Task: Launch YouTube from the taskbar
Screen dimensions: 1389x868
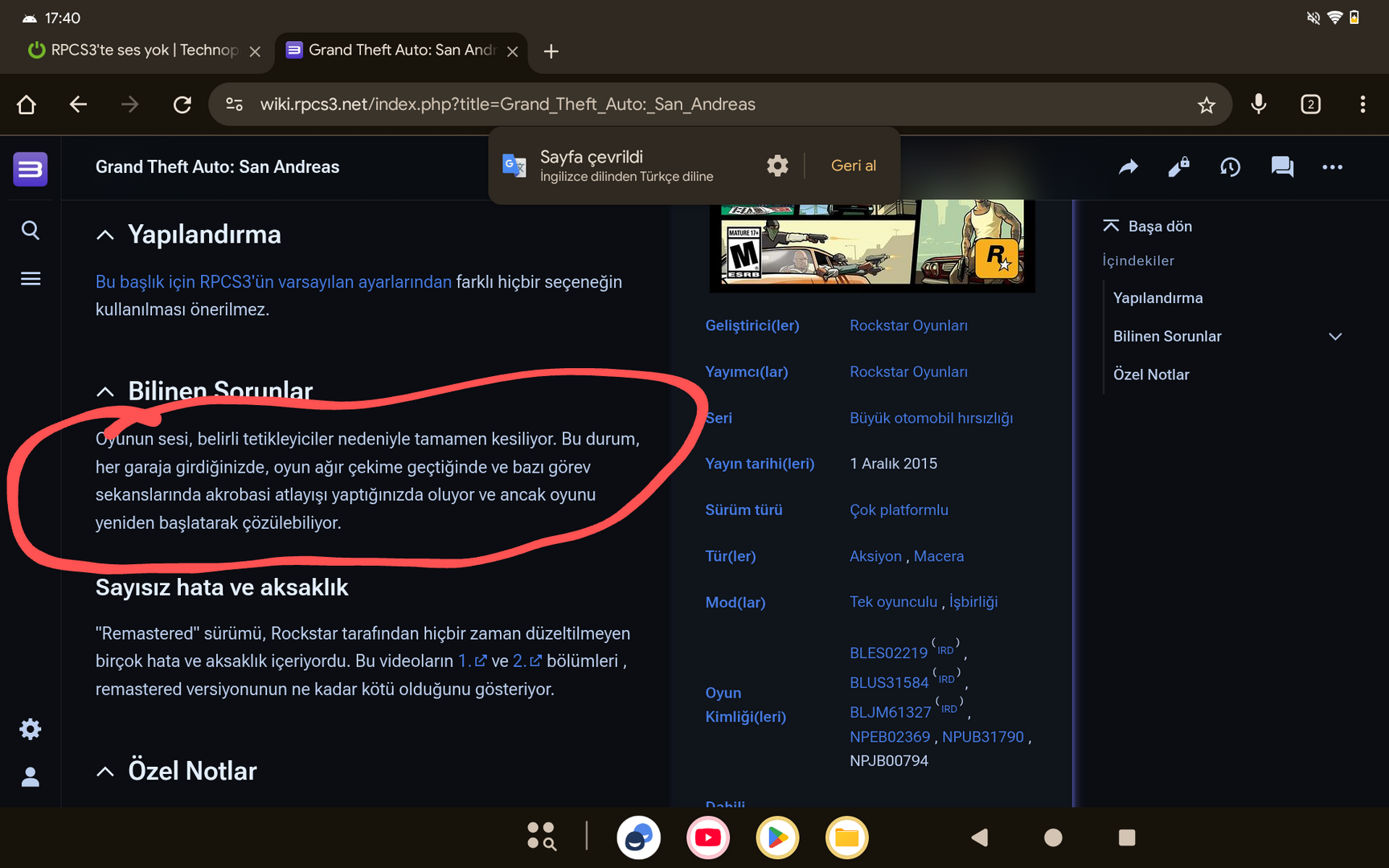Action: click(x=708, y=837)
